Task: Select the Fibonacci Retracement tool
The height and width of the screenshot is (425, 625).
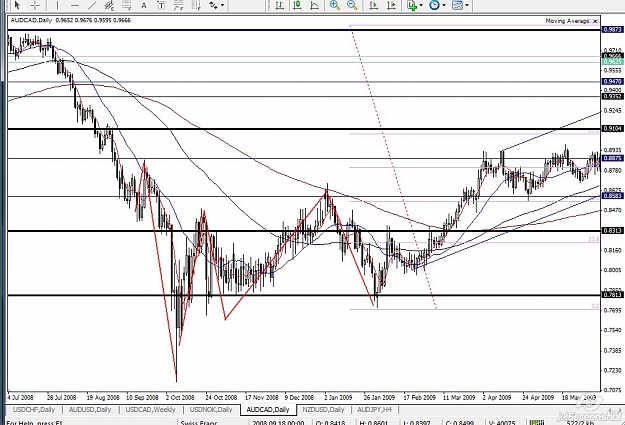Action: [x=126, y=5]
